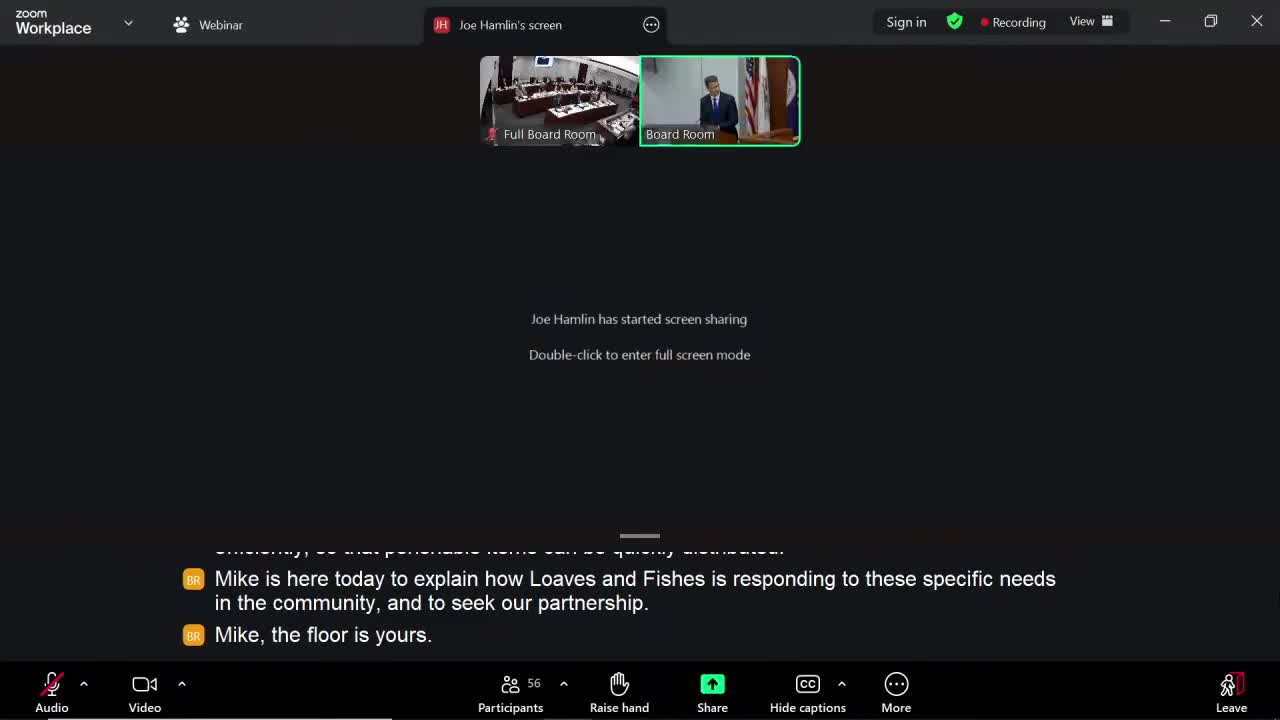
Task: Open the More options menu
Action: point(896,692)
